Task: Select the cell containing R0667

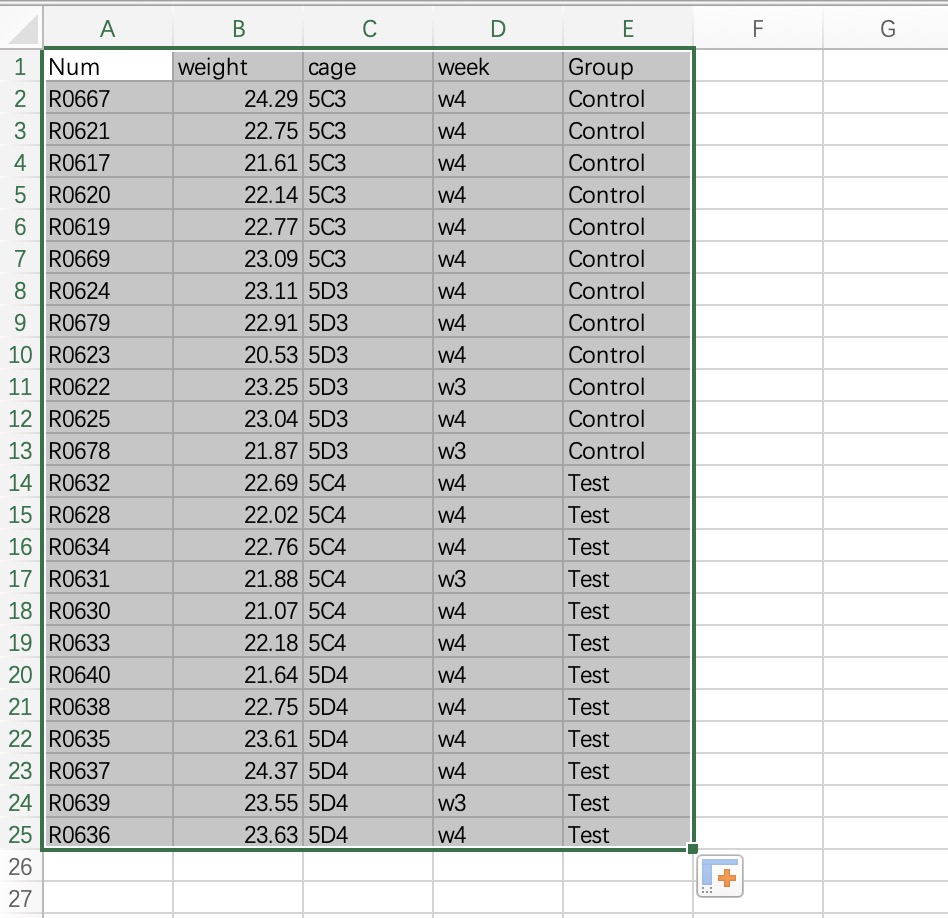Action: pyautogui.click(x=108, y=99)
